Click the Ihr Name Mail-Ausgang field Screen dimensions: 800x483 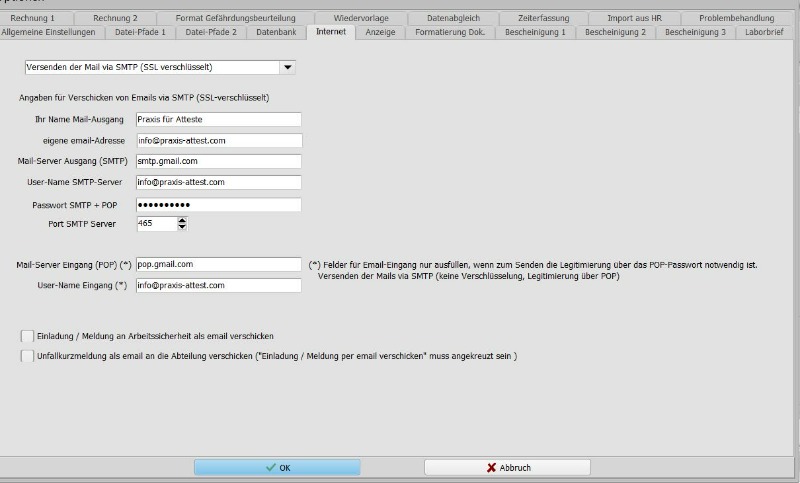(218, 119)
